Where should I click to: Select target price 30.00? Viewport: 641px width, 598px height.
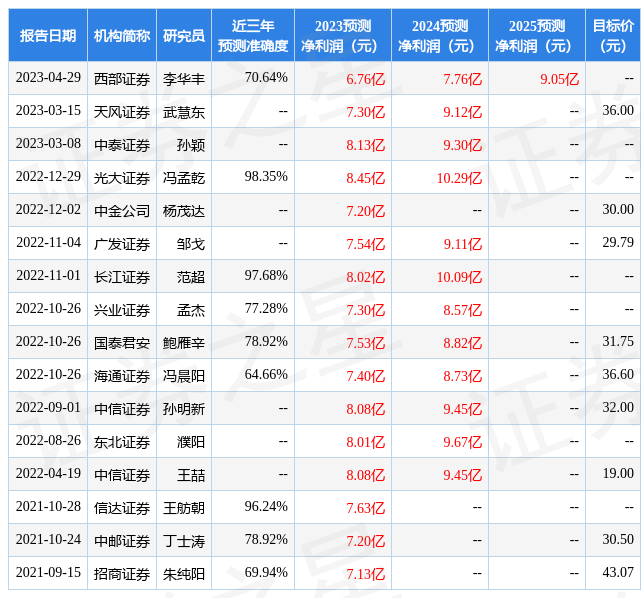(x=618, y=209)
